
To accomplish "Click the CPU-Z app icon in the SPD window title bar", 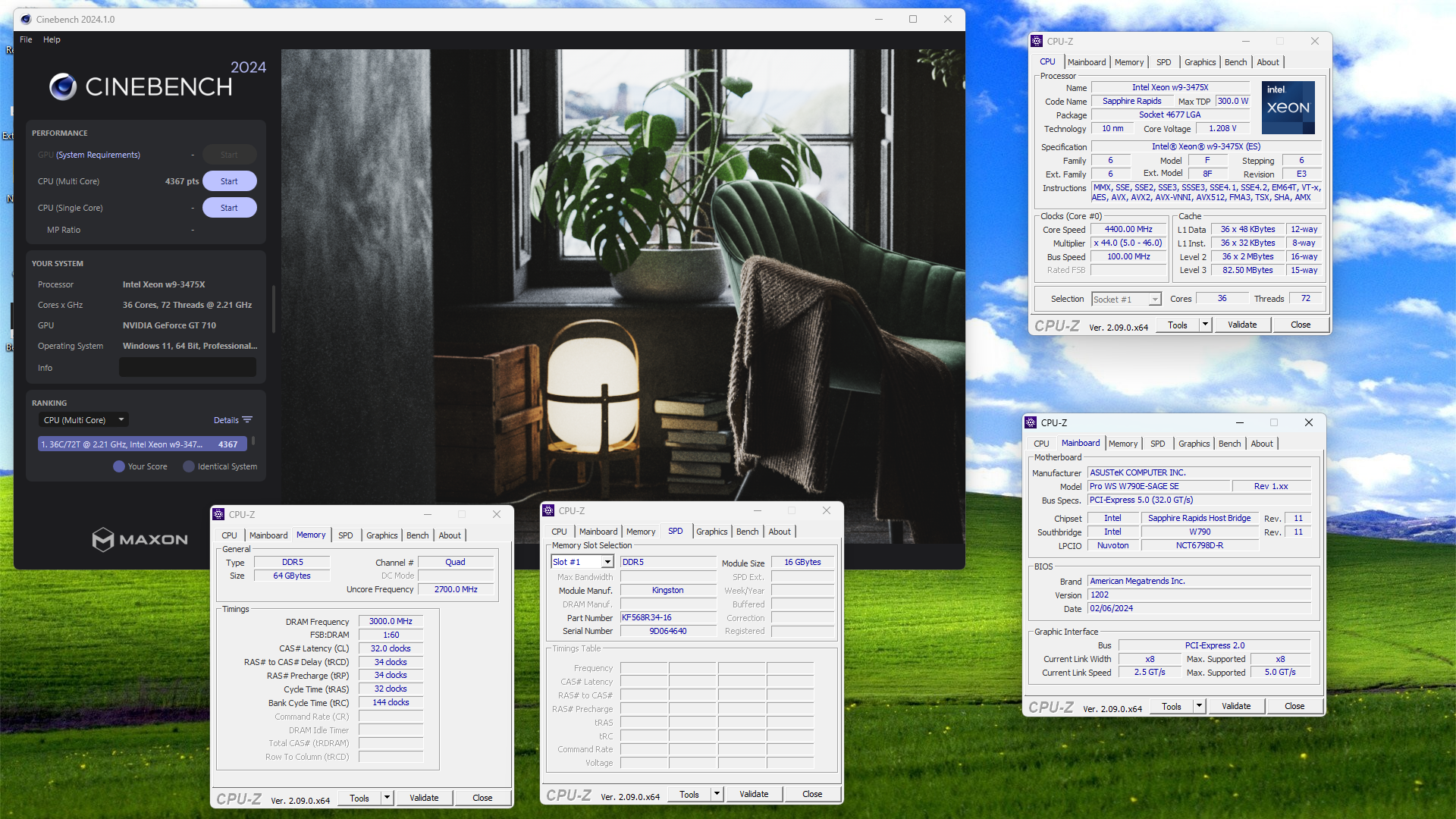I will (x=548, y=510).
